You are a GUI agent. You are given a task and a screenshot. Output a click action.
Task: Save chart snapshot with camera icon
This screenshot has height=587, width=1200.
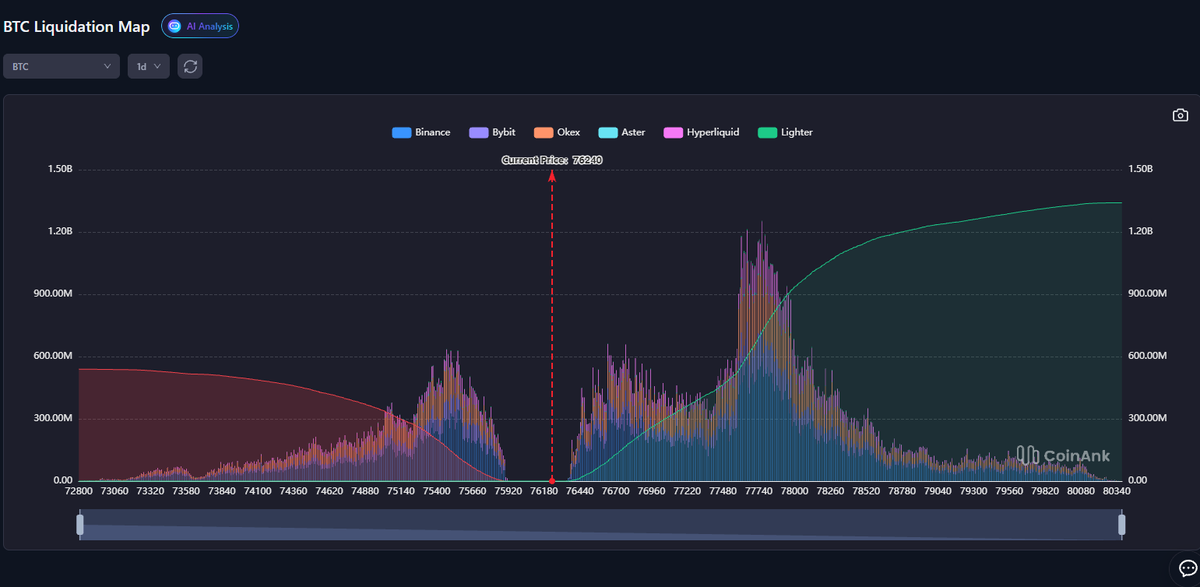tap(1180, 115)
